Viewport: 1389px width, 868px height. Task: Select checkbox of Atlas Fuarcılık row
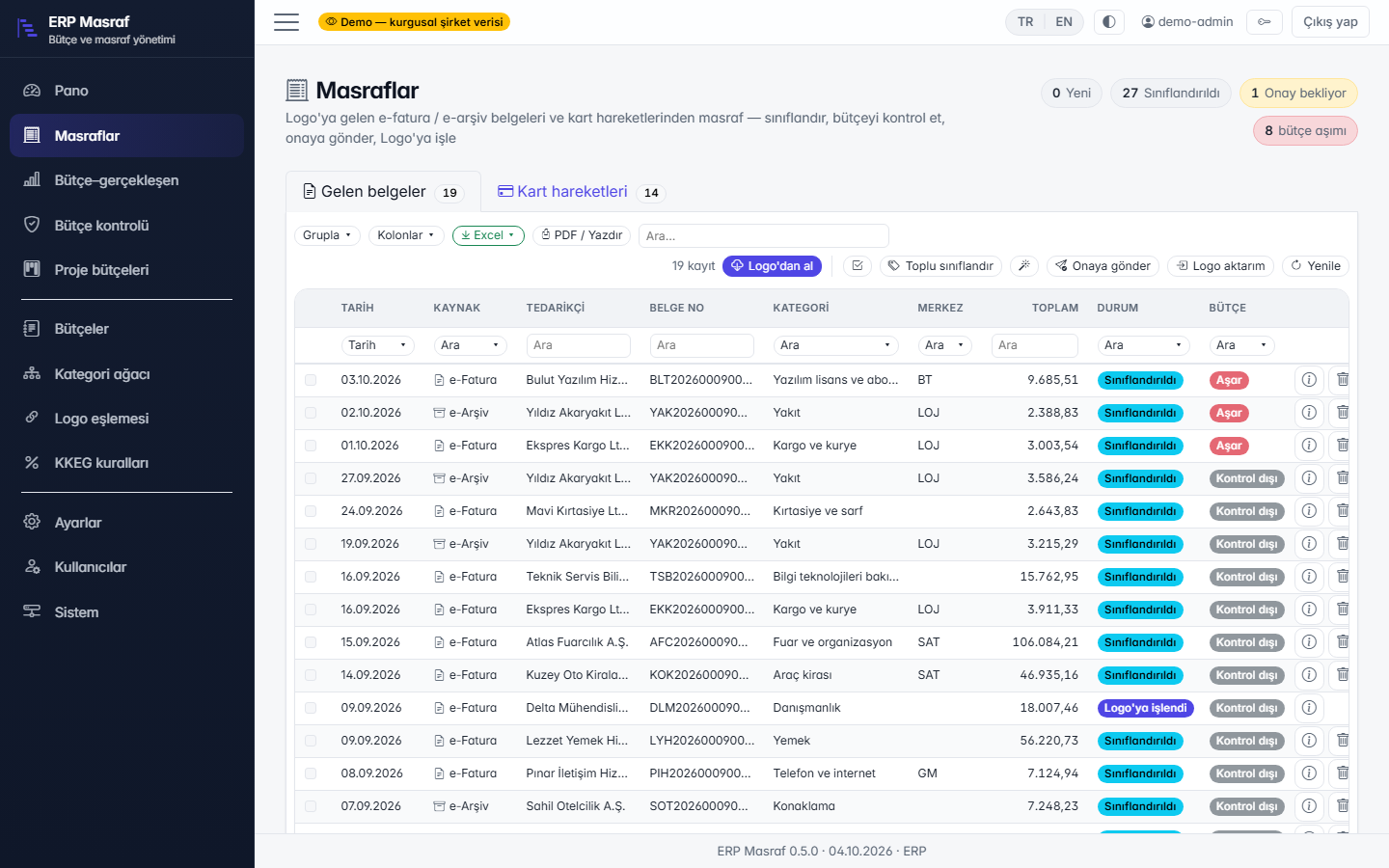[x=311, y=642]
